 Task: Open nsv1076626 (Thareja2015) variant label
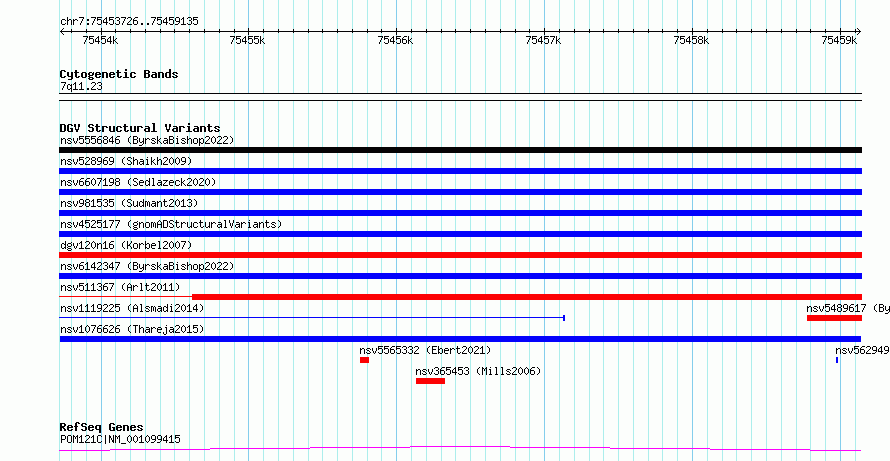(x=132, y=329)
